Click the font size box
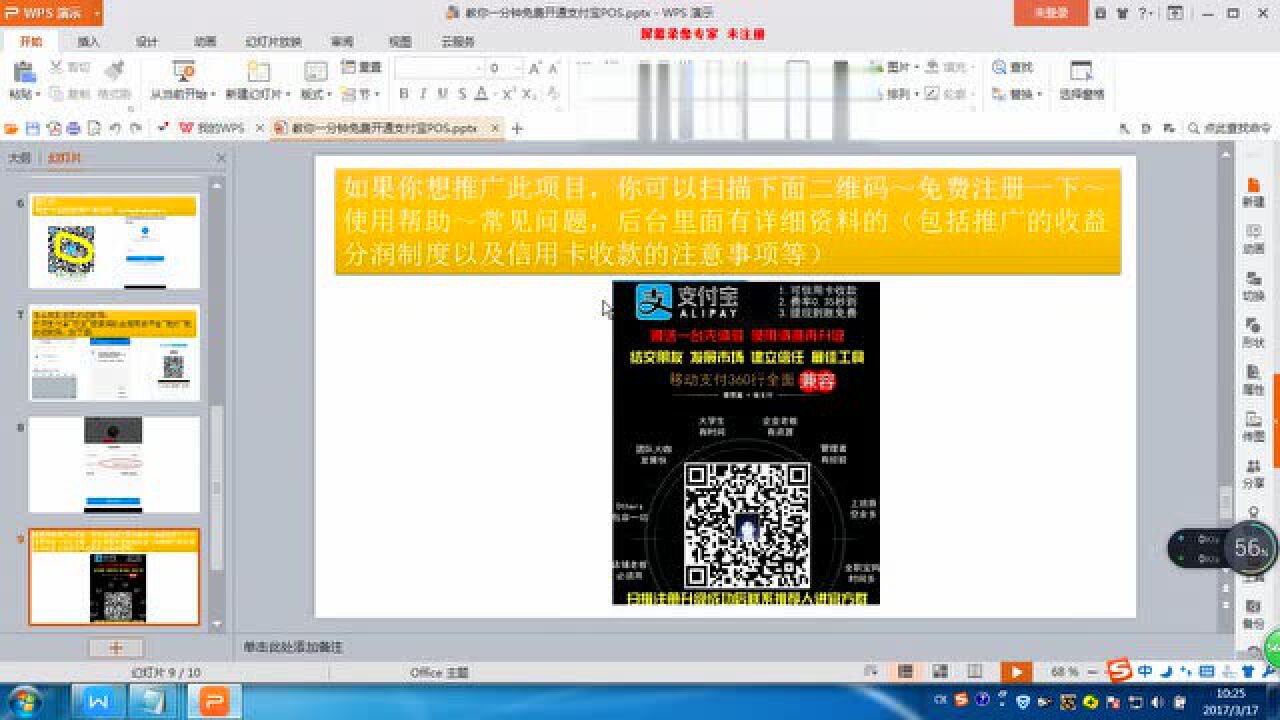 point(503,68)
